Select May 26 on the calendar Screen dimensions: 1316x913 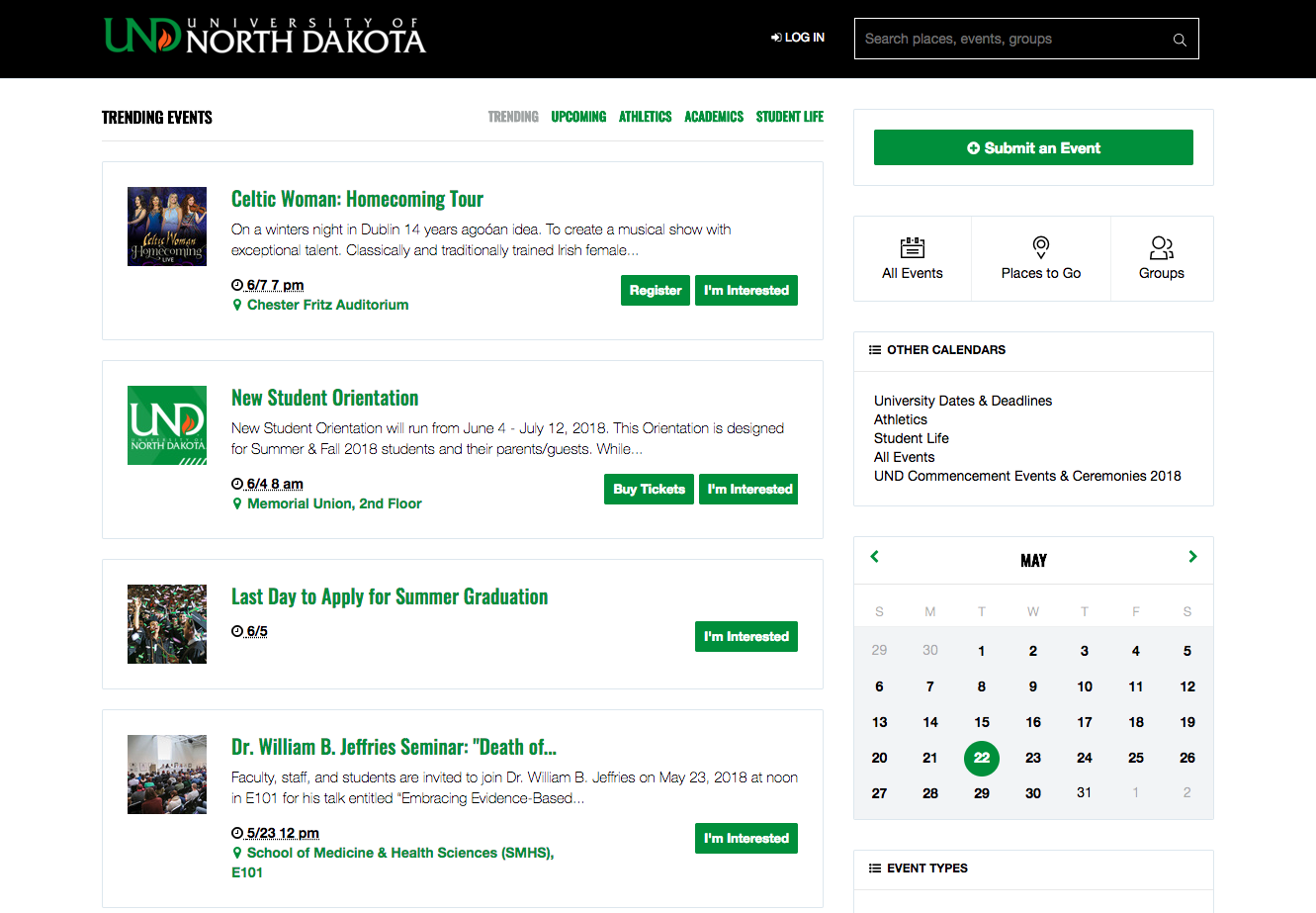1187,758
